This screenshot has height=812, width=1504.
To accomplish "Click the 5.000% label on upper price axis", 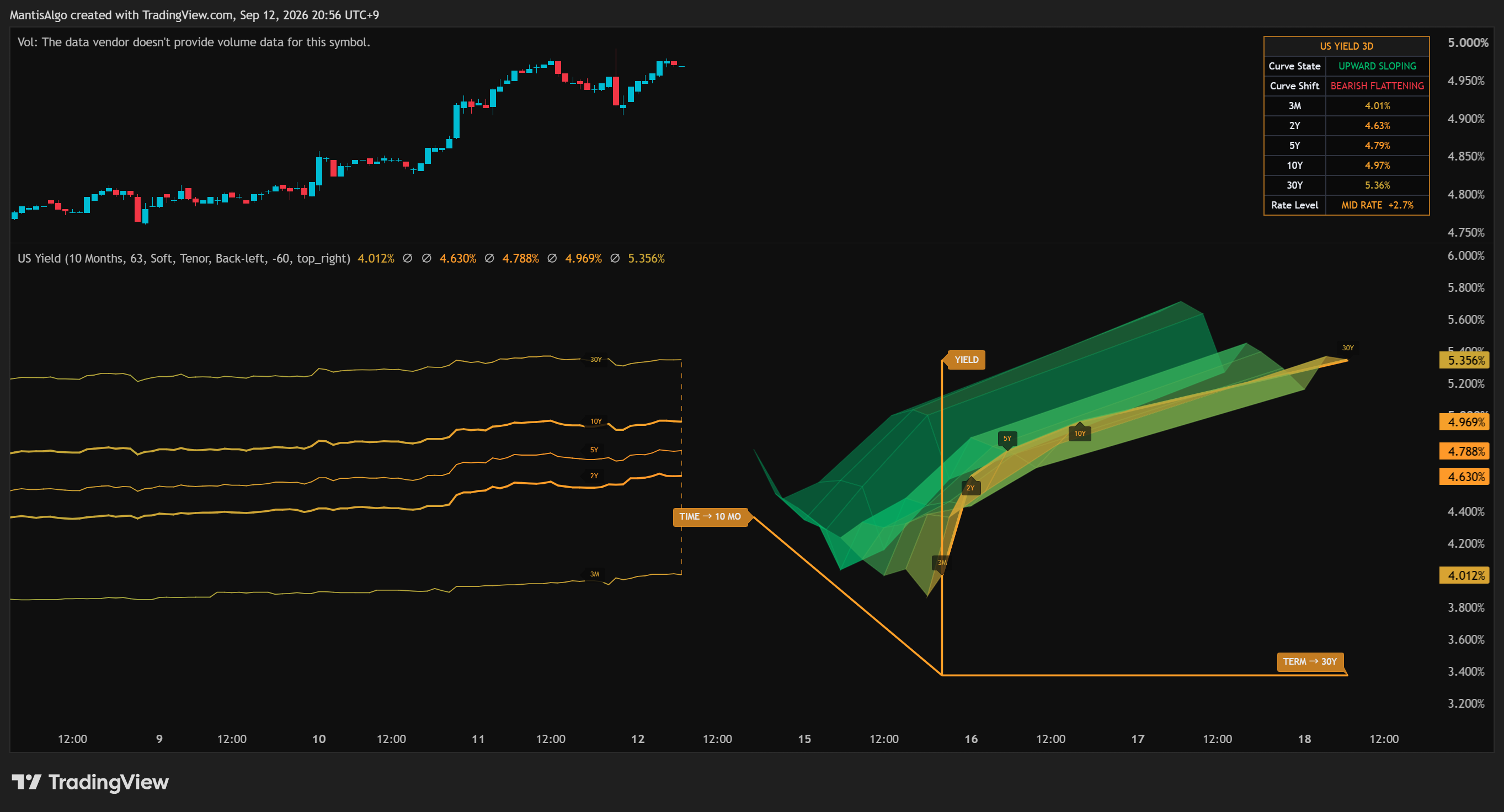I will point(1468,42).
